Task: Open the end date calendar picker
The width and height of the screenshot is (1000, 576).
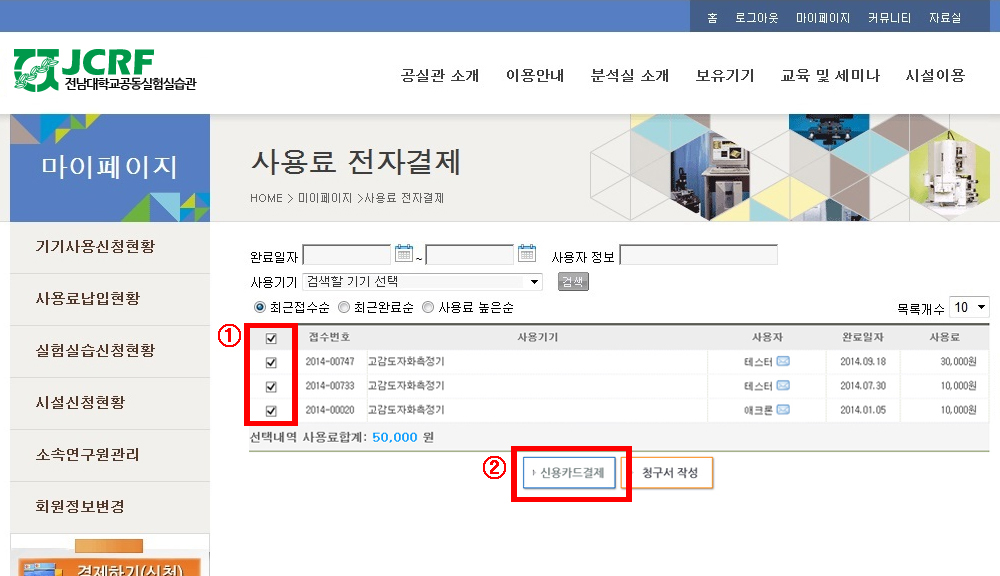Action: point(527,254)
